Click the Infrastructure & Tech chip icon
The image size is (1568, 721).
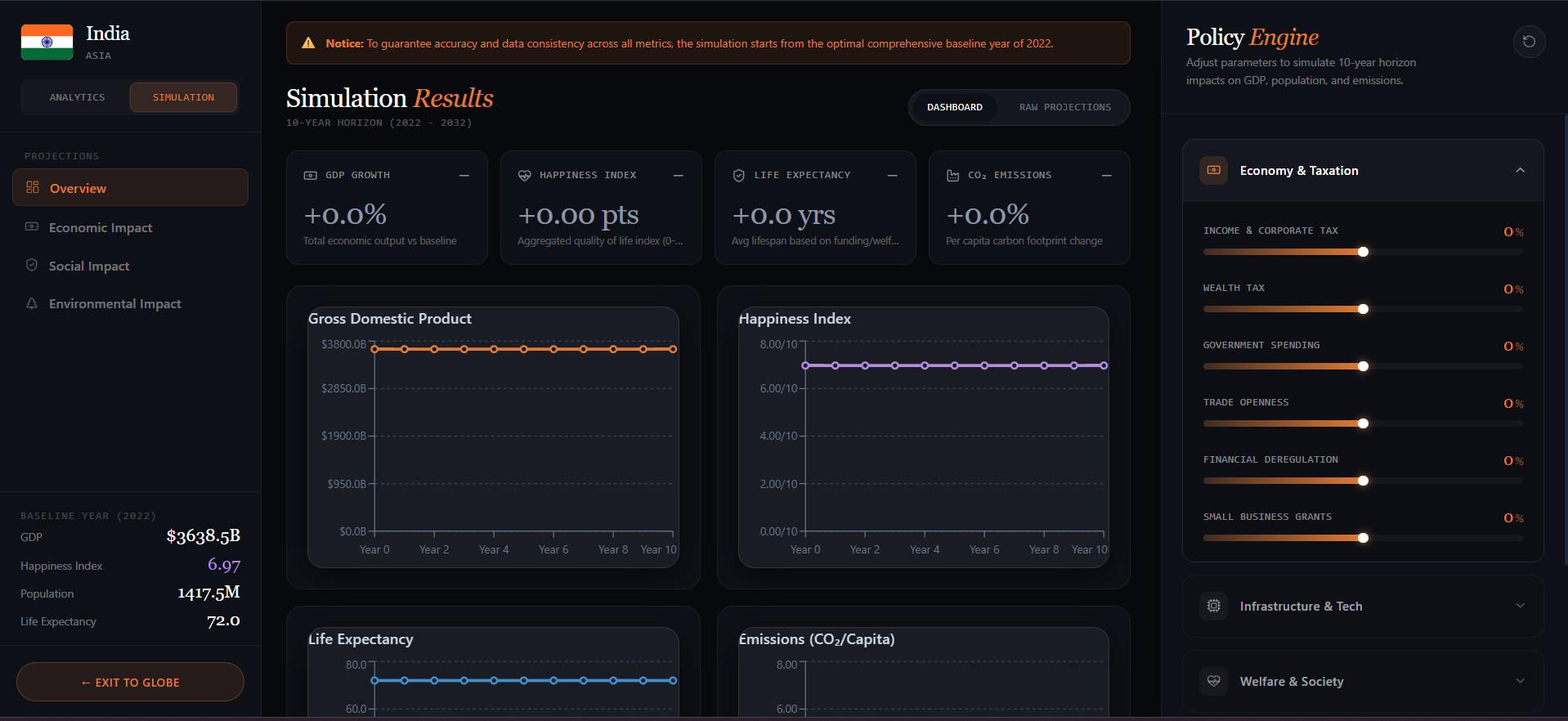pyautogui.click(x=1214, y=606)
